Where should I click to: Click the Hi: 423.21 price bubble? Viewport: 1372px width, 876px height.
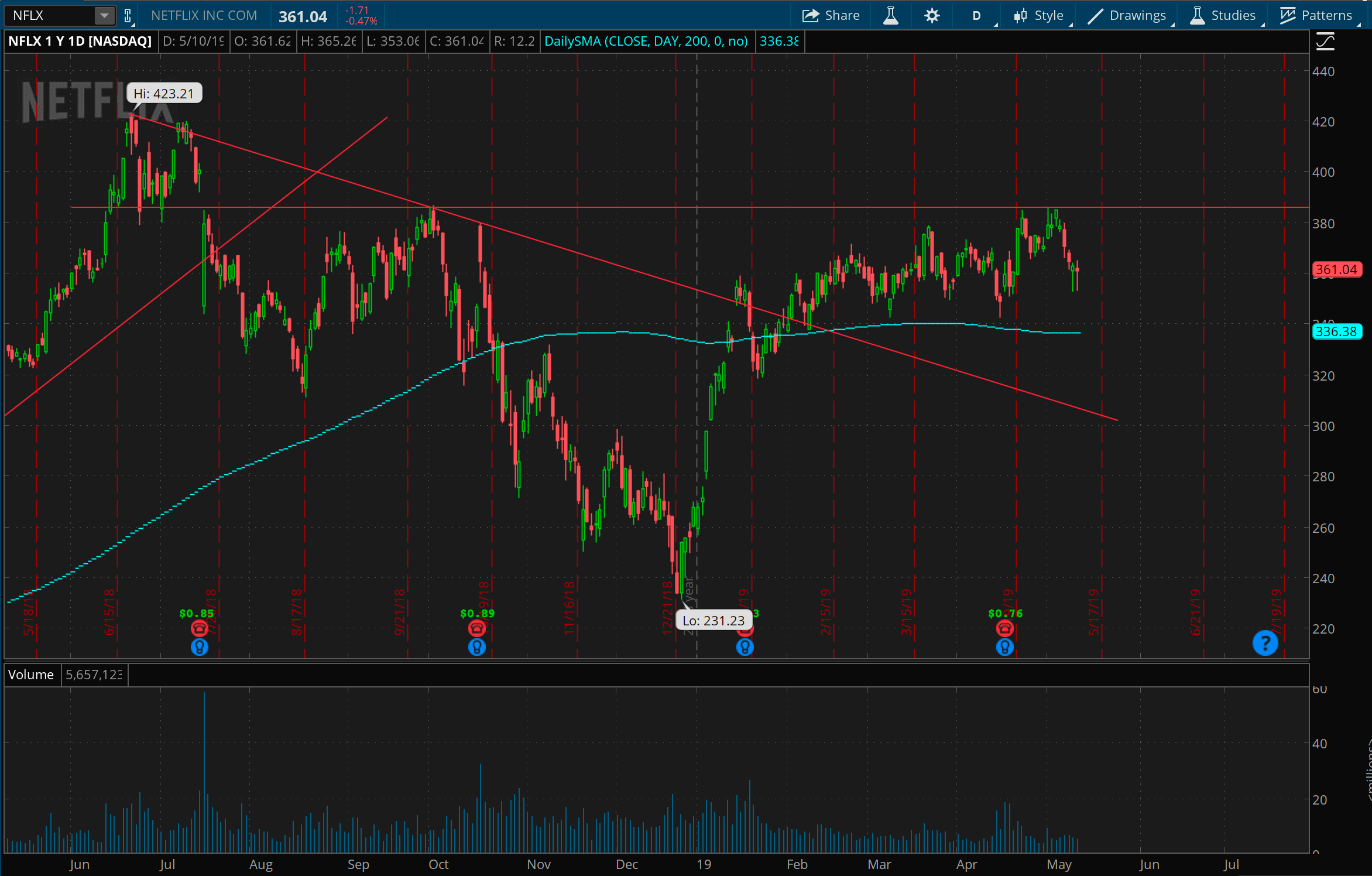164,93
